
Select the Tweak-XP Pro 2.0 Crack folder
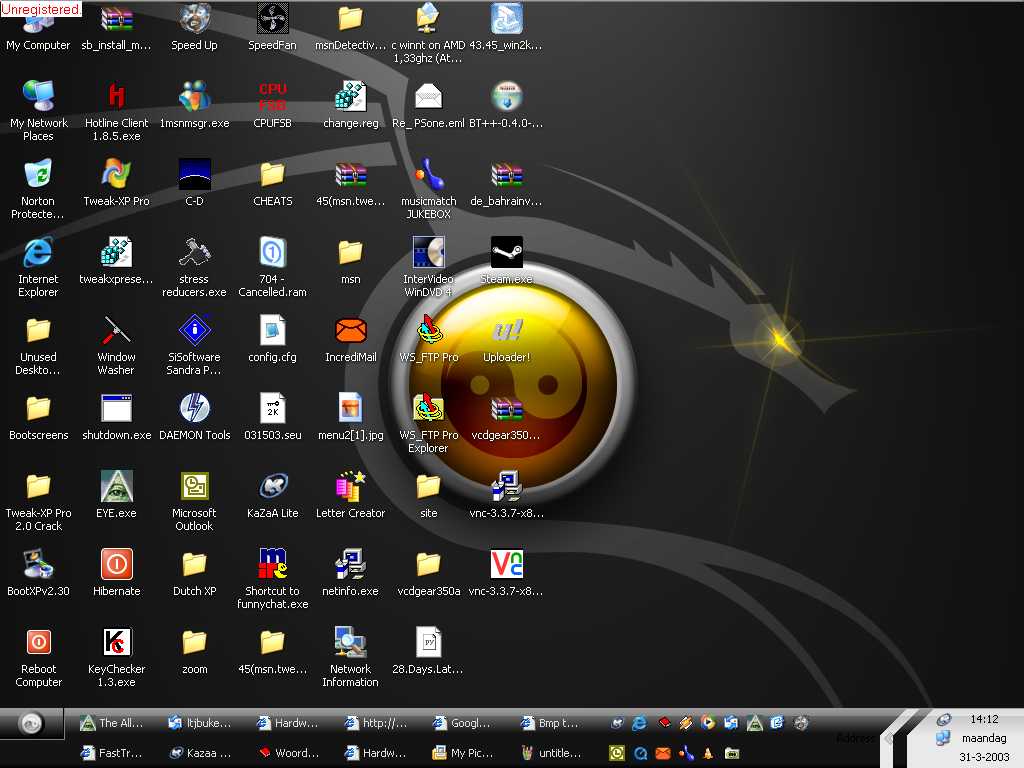click(38, 487)
